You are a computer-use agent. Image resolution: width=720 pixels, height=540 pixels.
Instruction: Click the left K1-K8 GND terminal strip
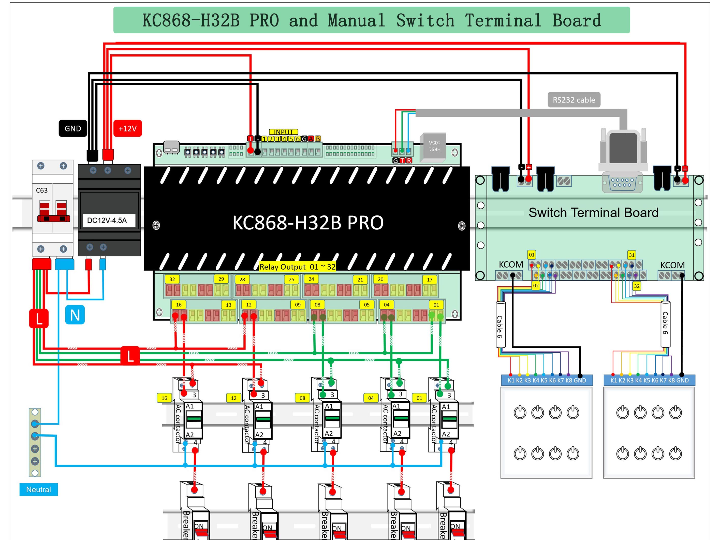click(546, 380)
